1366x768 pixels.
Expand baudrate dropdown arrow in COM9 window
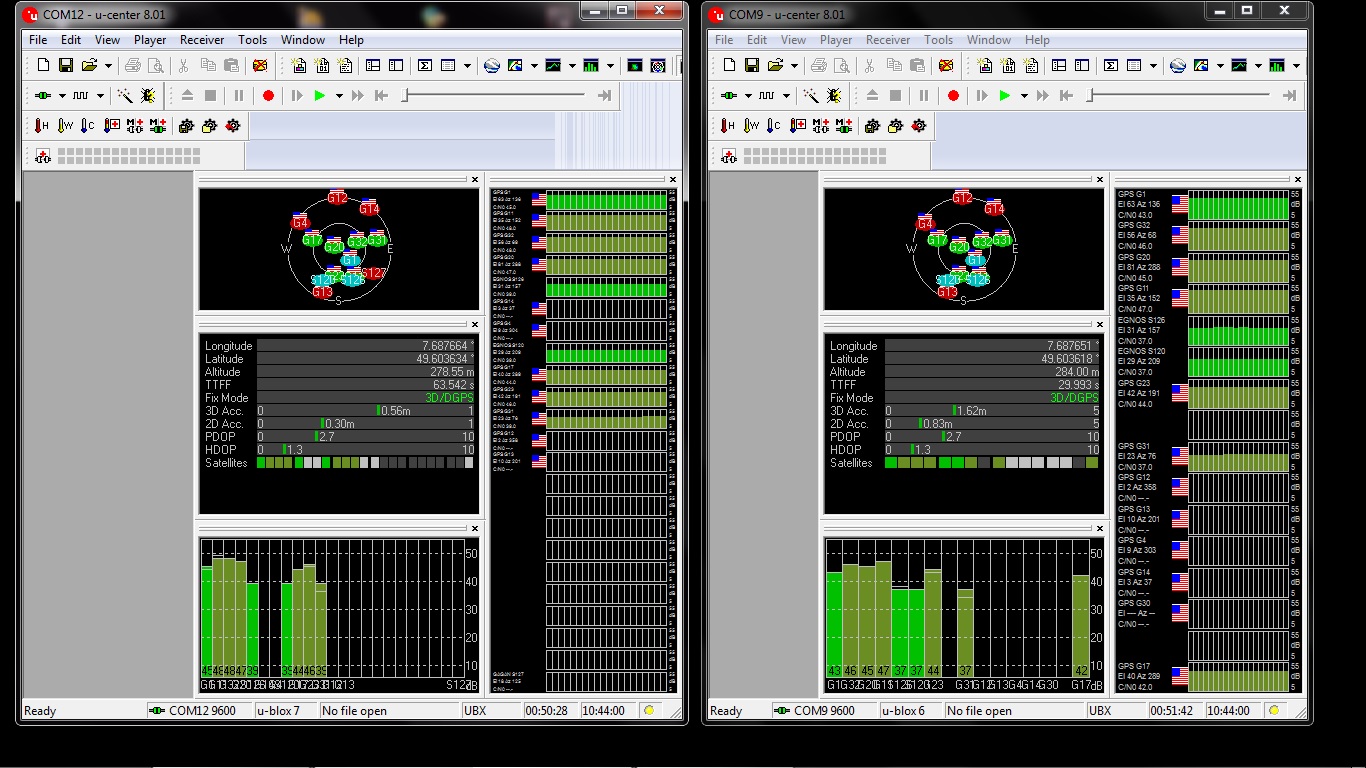pyautogui.click(x=786, y=96)
